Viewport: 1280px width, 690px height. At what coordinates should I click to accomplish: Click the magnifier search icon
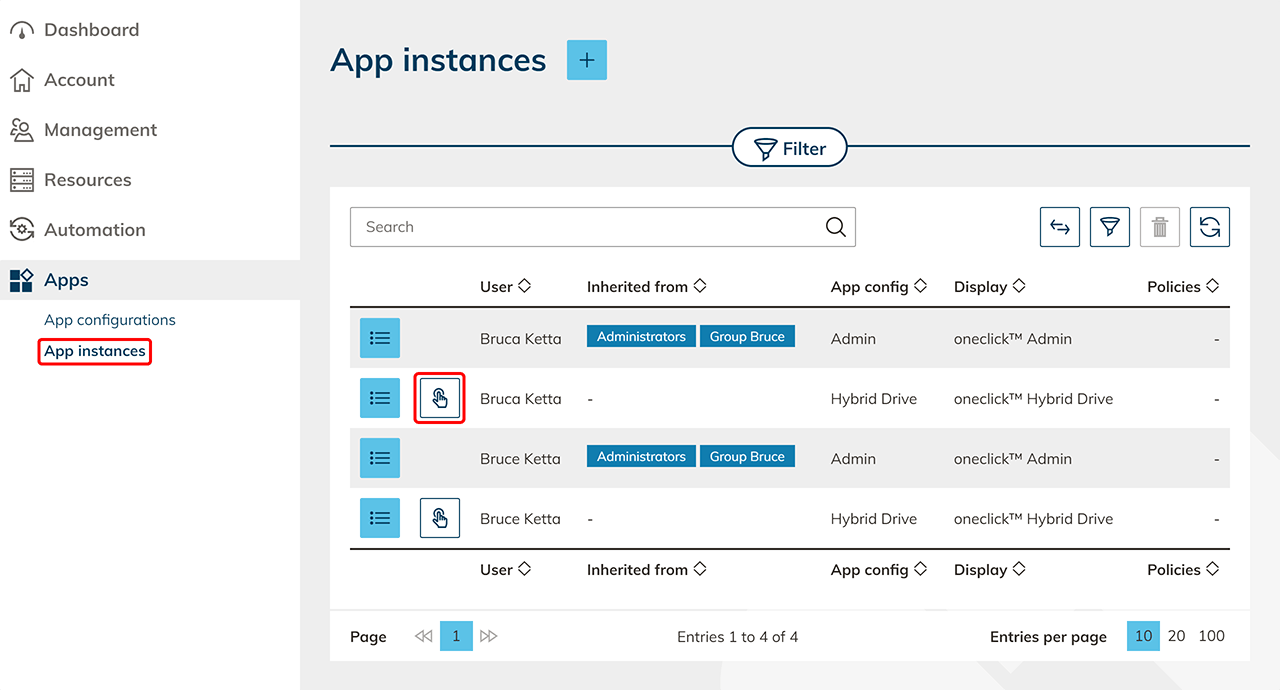pos(835,227)
